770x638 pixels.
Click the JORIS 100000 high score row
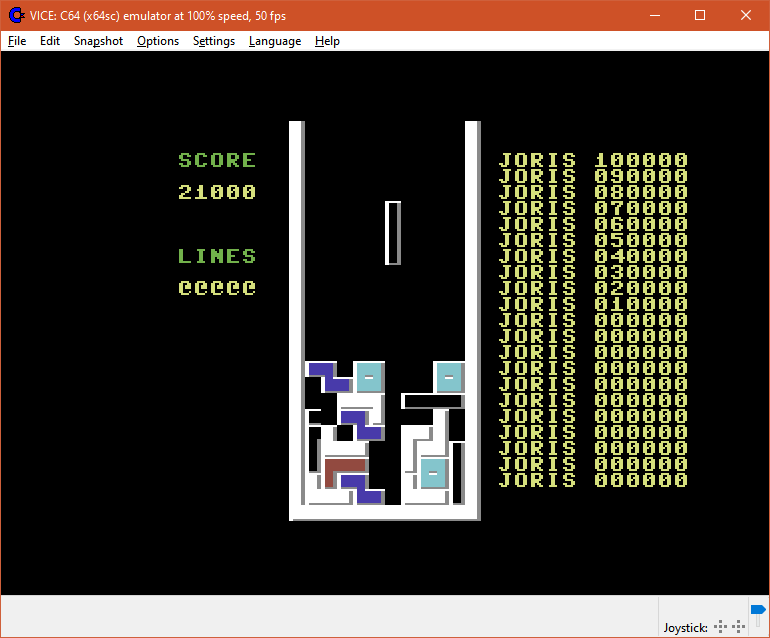(593, 160)
